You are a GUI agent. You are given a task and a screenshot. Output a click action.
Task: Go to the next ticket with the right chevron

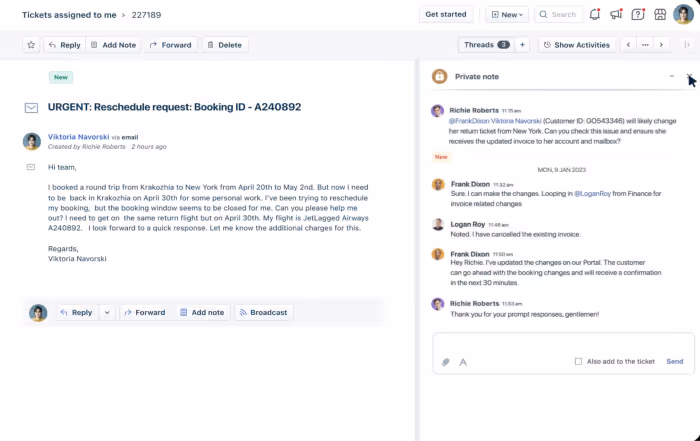[661, 45]
